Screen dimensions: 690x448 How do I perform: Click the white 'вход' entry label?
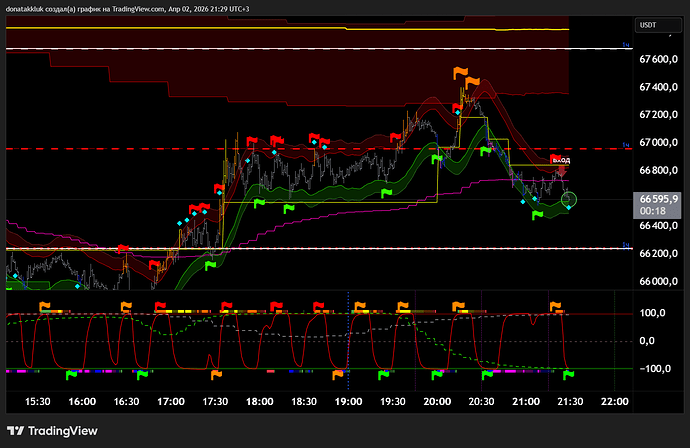[562, 160]
